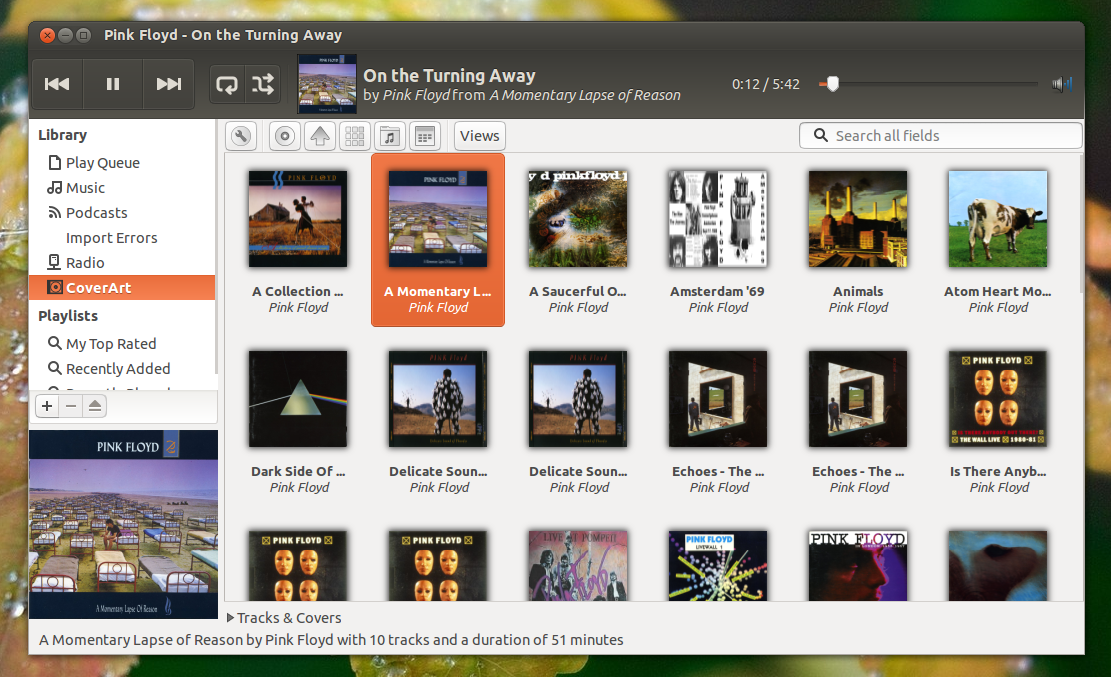
Task: Pause the current song
Action: click(113, 84)
